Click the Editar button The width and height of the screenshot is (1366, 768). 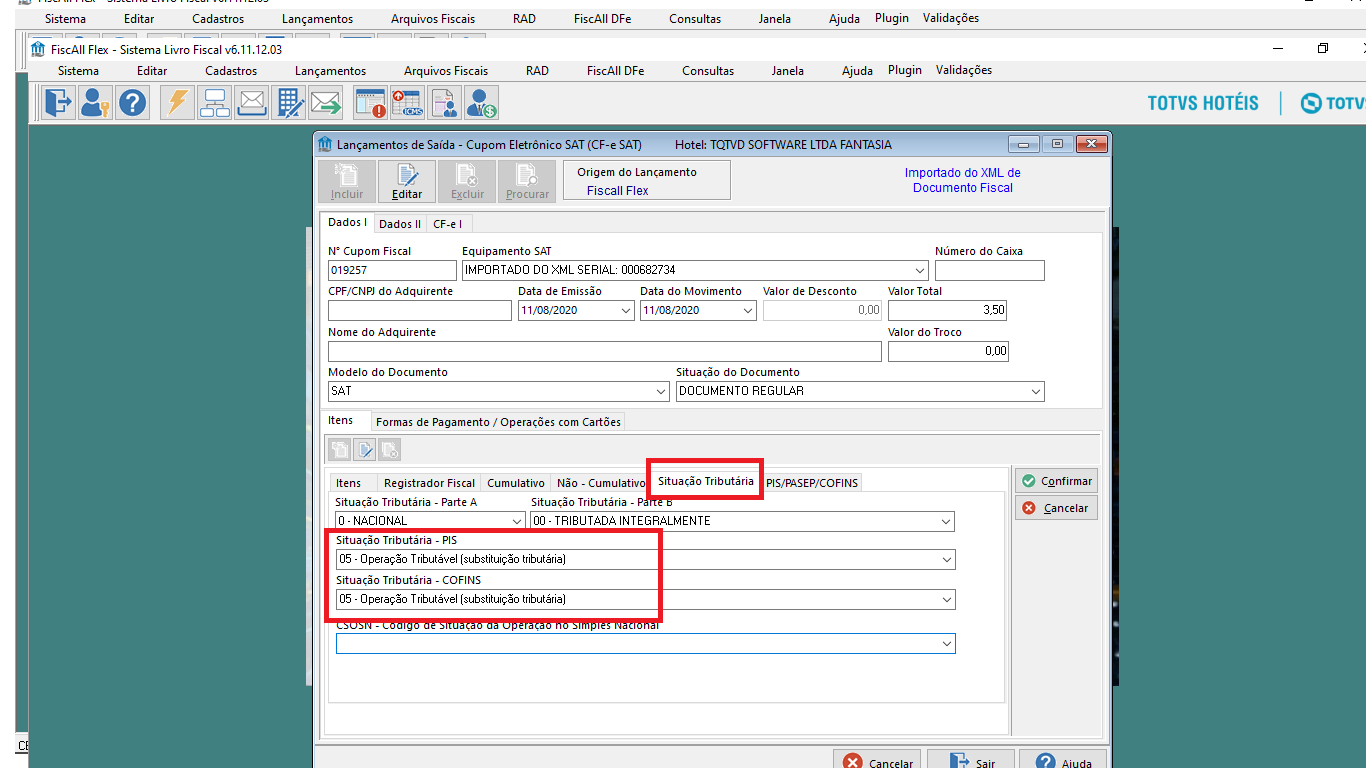coord(407,181)
